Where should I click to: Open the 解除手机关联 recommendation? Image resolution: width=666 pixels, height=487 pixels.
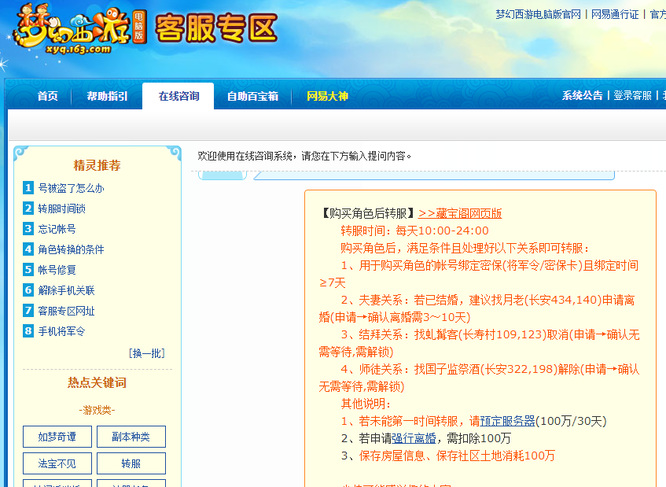66,290
